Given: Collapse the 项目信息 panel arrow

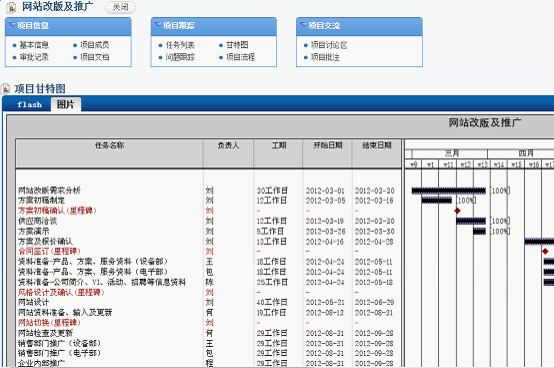Looking at the screenshot, I should tap(12, 25).
